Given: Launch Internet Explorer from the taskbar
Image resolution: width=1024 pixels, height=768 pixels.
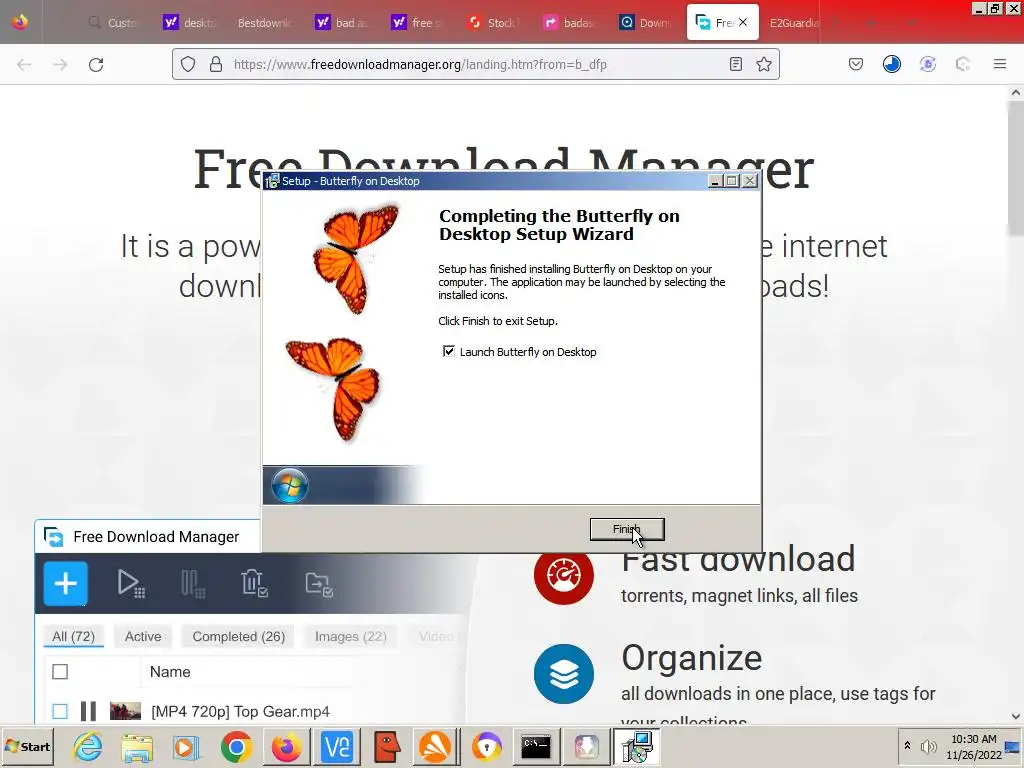Looking at the screenshot, I should coord(88,747).
